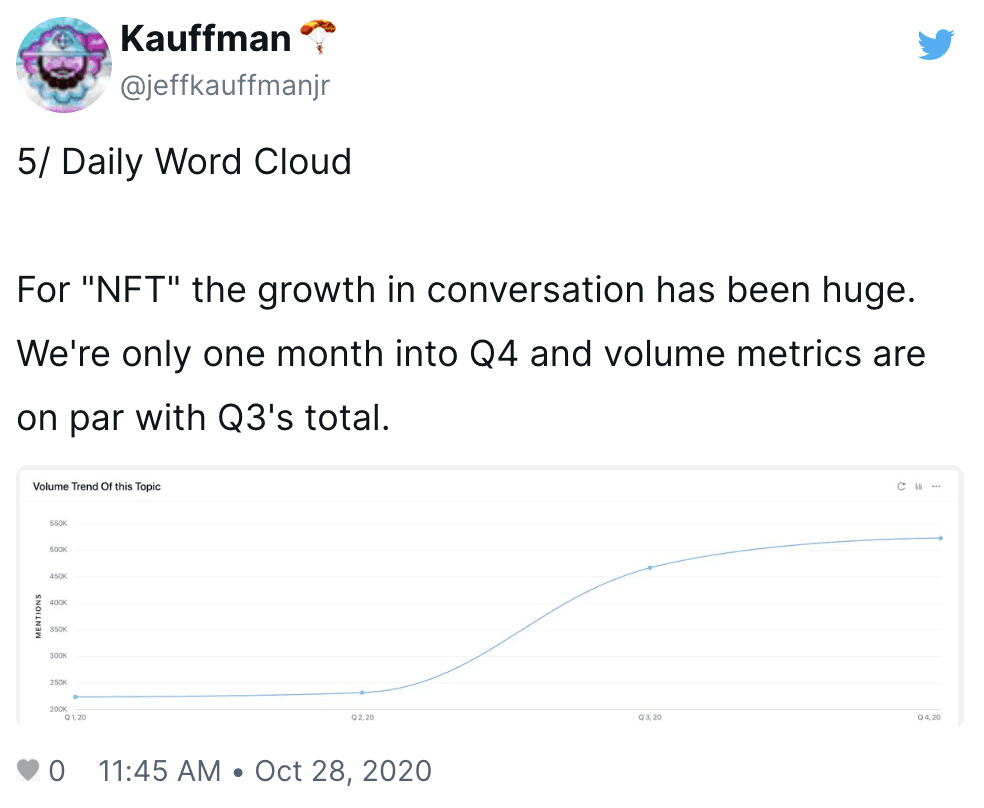Viewport: 984px width, 808px height.
Task: Like the tweet with the heart icon
Action: (28, 770)
